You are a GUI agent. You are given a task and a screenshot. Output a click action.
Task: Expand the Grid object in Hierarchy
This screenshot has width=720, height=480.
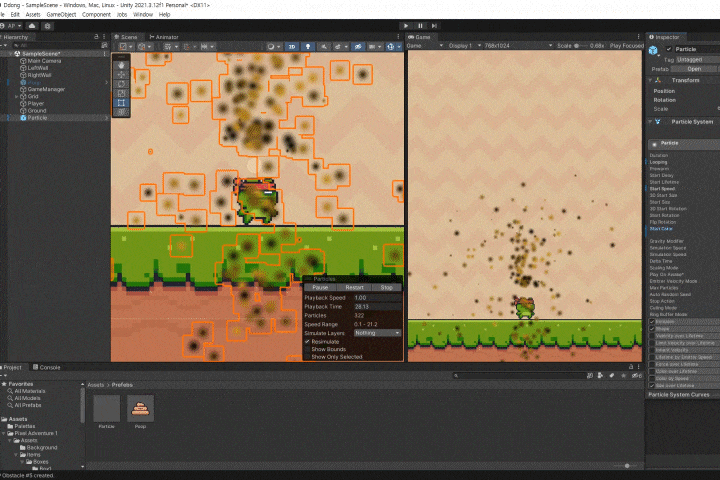click(x=17, y=96)
